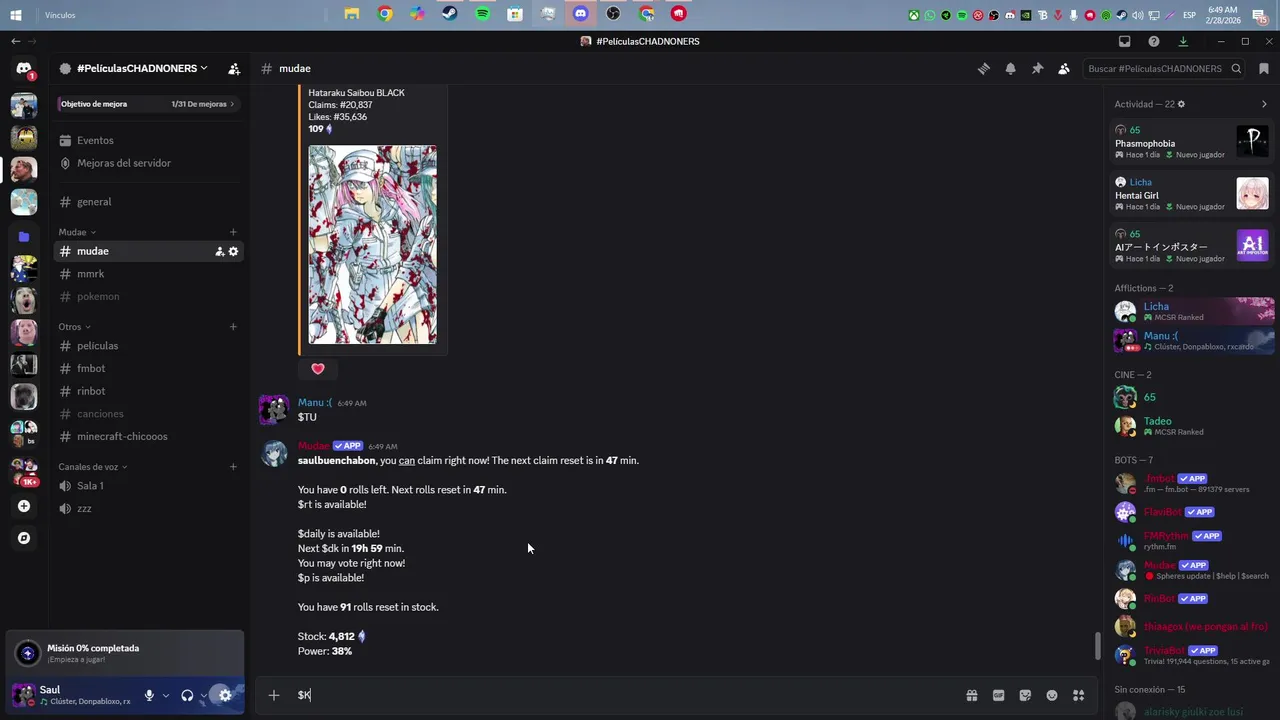The width and height of the screenshot is (1280, 720).
Task: Open activity settings gear beside Actividad — 22
Action: click(1181, 104)
